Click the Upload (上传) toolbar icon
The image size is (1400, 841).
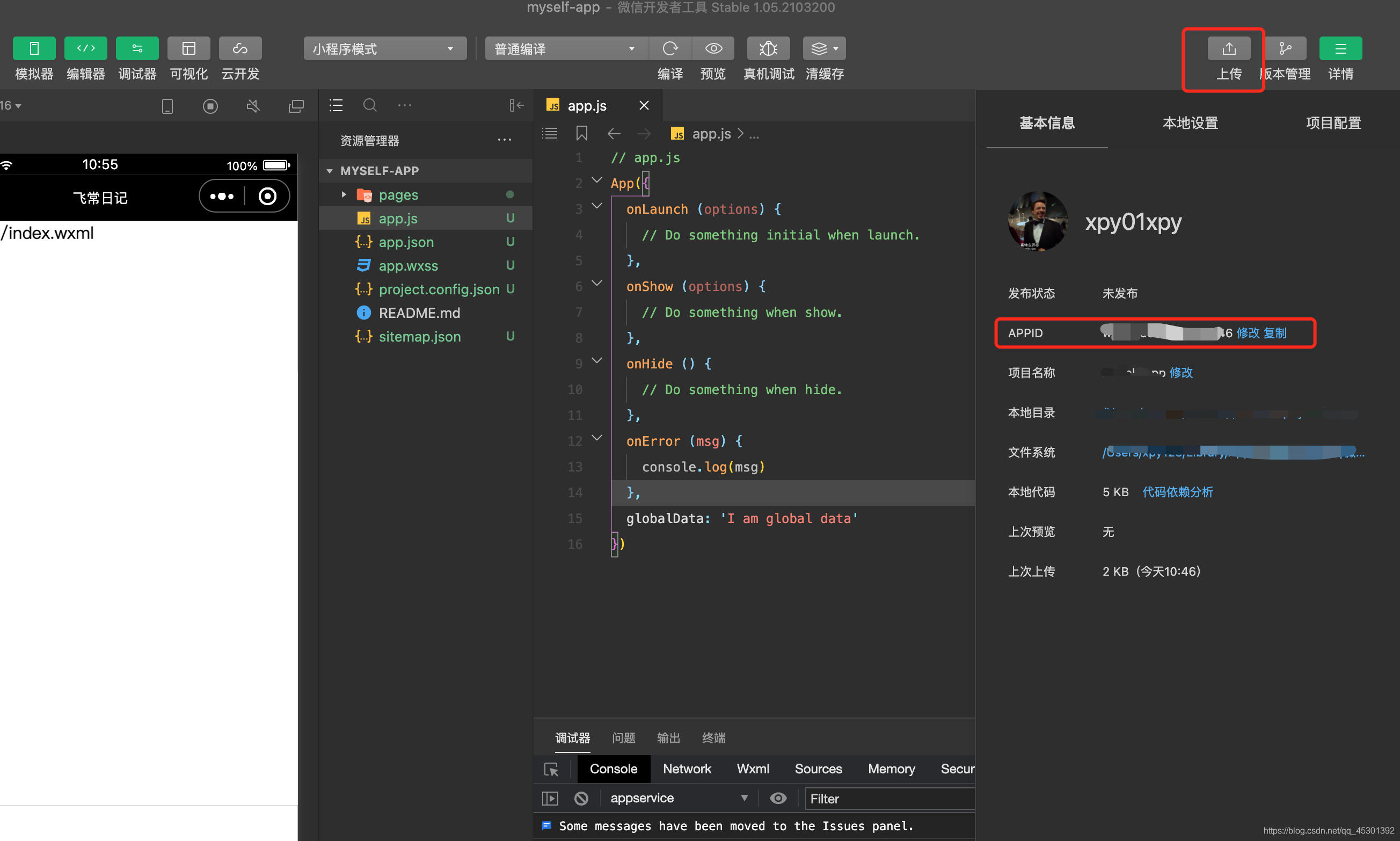(x=1228, y=48)
